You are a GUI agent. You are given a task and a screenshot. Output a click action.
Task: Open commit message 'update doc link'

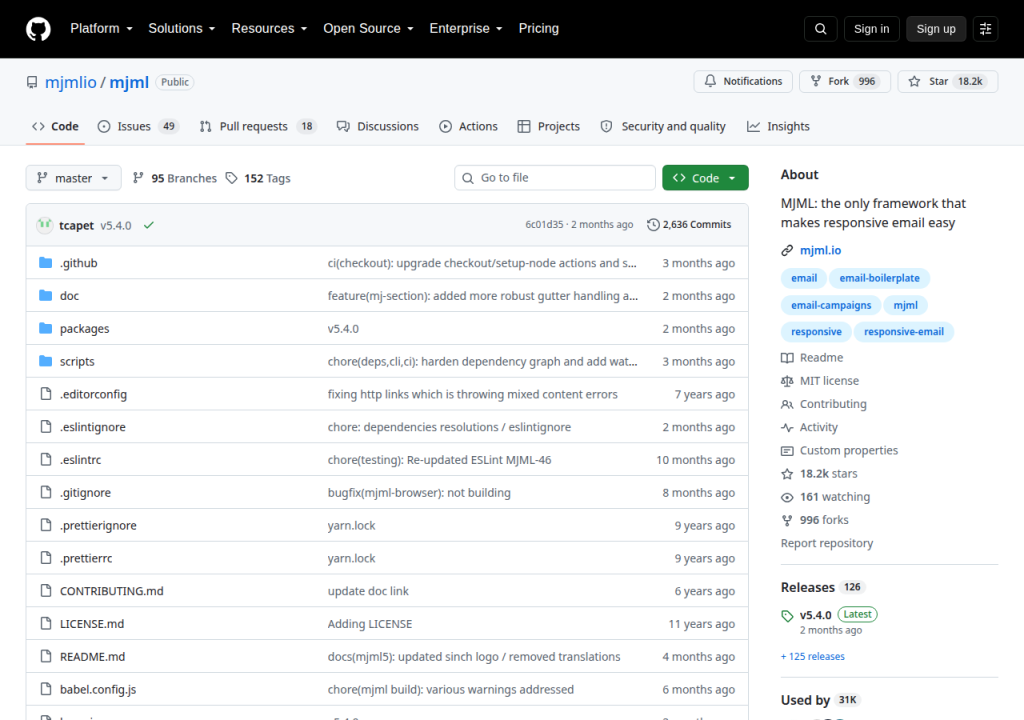click(x=368, y=591)
